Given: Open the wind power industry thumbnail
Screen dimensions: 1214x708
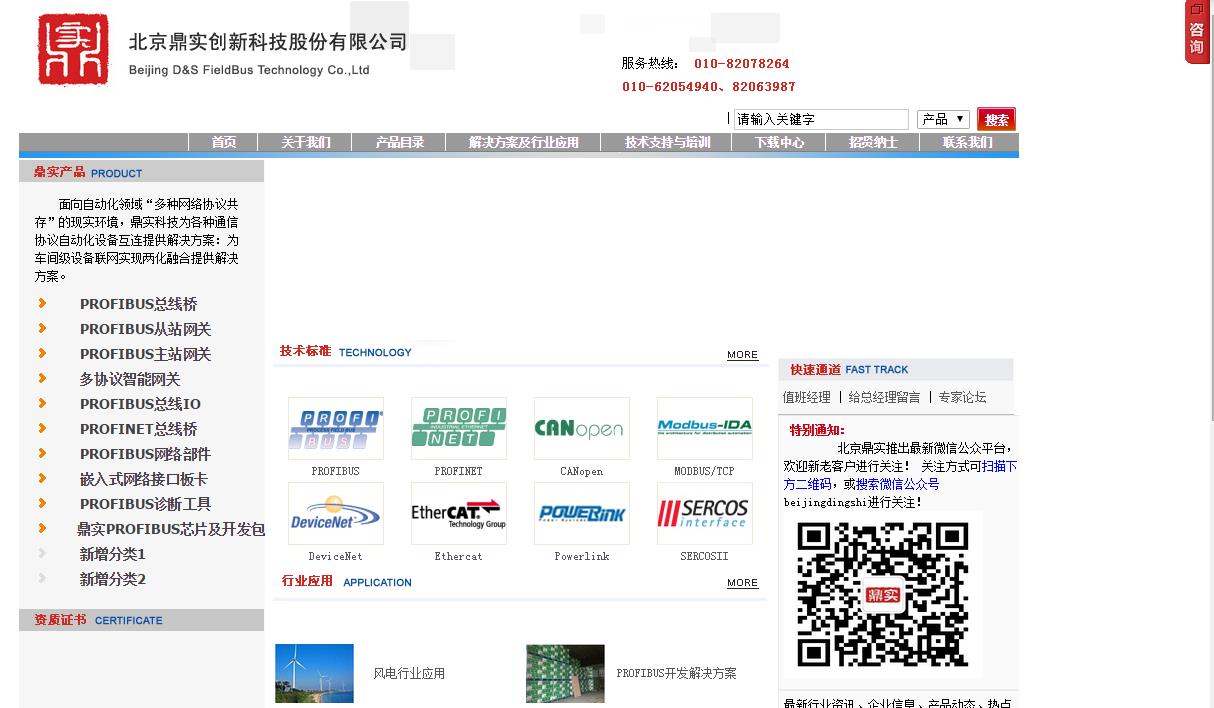Looking at the screenshot, I should (314, 673).
